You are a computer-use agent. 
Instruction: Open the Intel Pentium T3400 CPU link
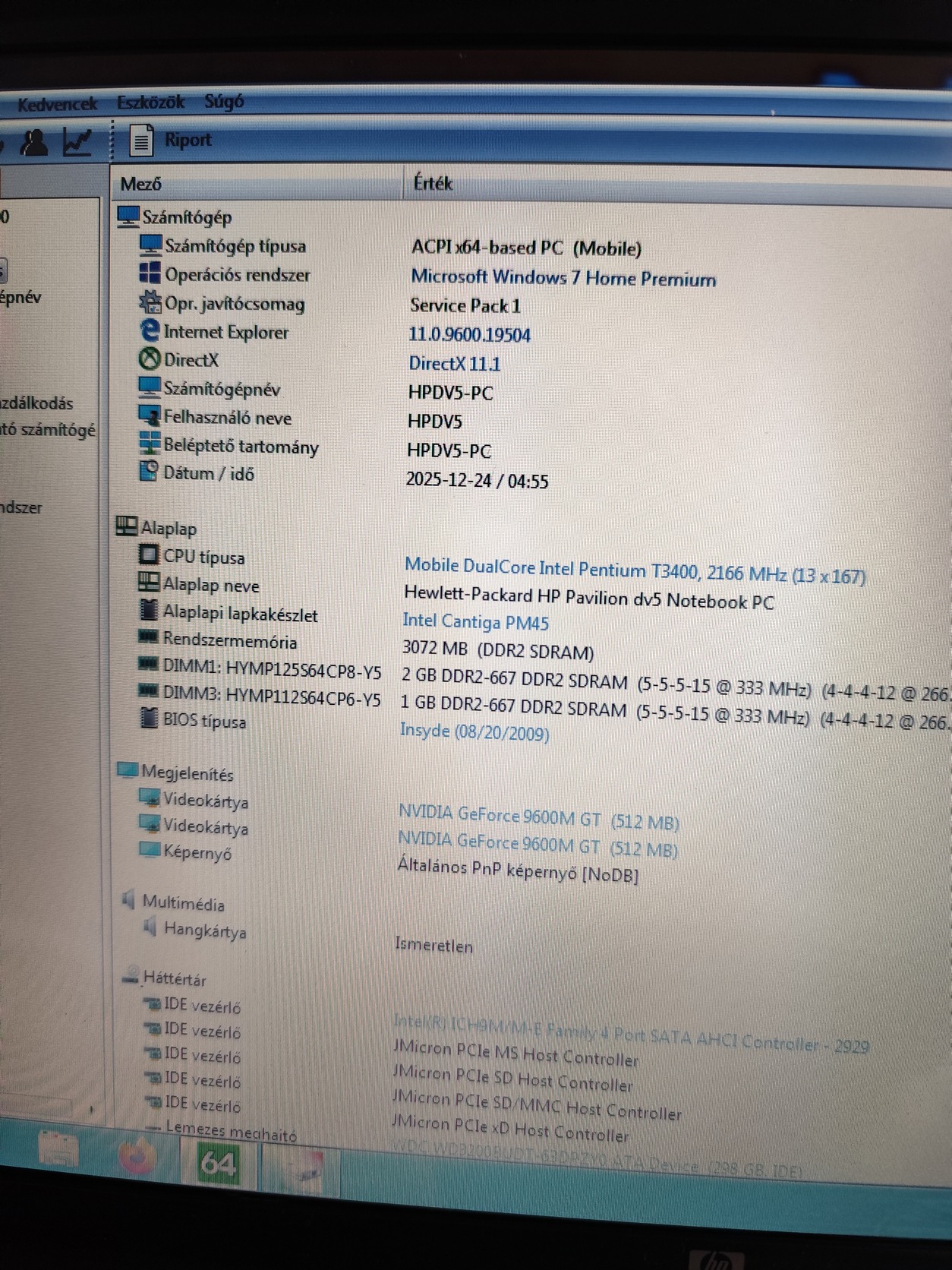tap(635, 570)
